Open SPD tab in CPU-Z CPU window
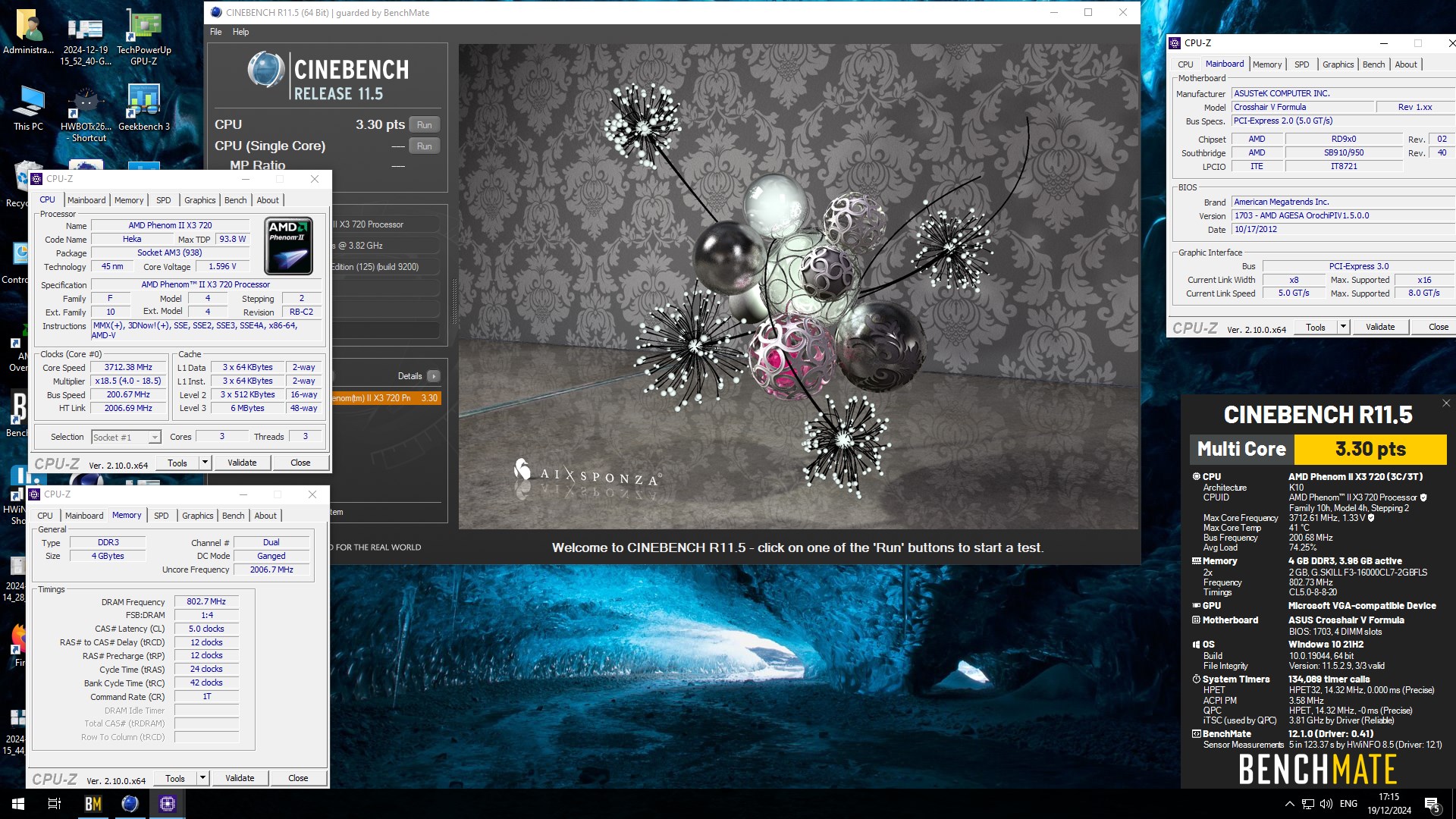The width and height of the screenshot is (1456, 819). pyautogui.click(x=164, y=200)
